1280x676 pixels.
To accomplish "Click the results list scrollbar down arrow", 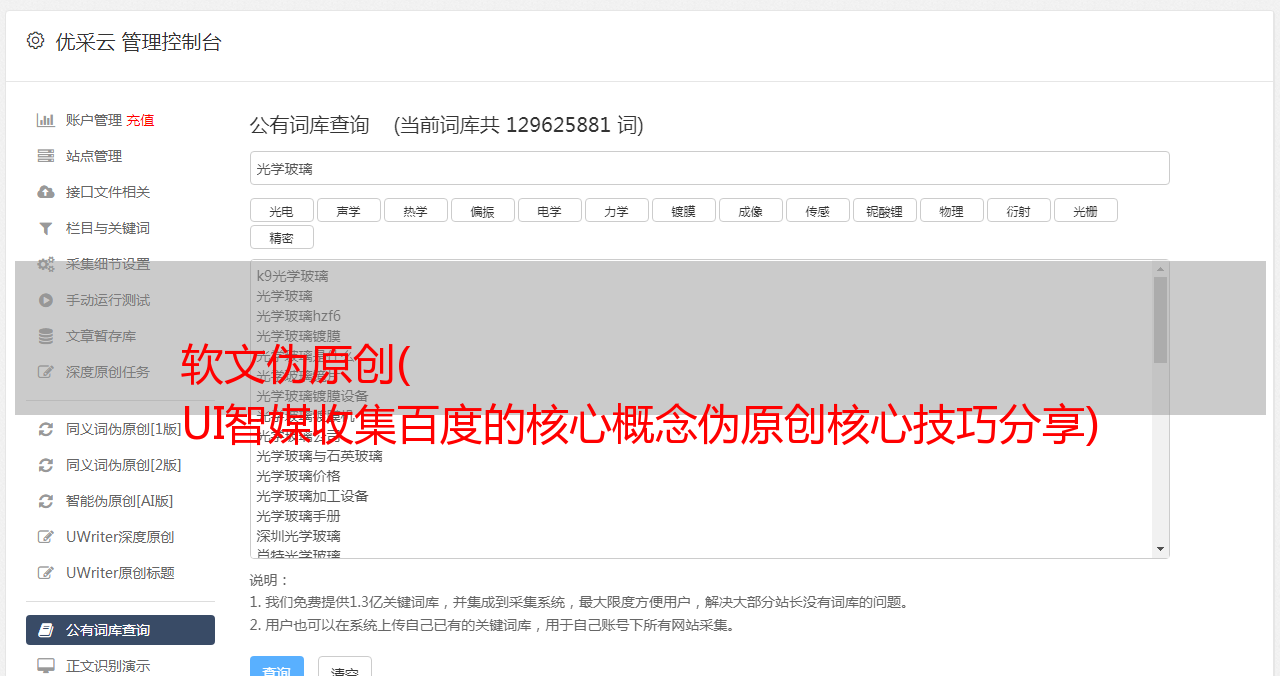I will pos(1160,549).
